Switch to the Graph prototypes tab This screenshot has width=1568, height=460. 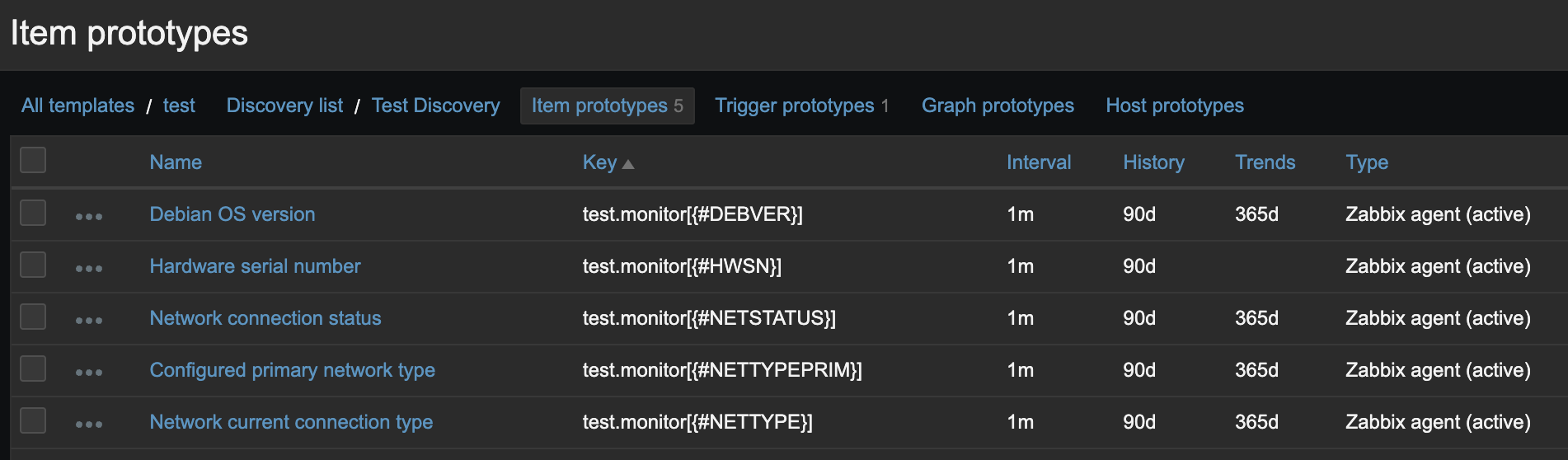click(x=998, y=106)
